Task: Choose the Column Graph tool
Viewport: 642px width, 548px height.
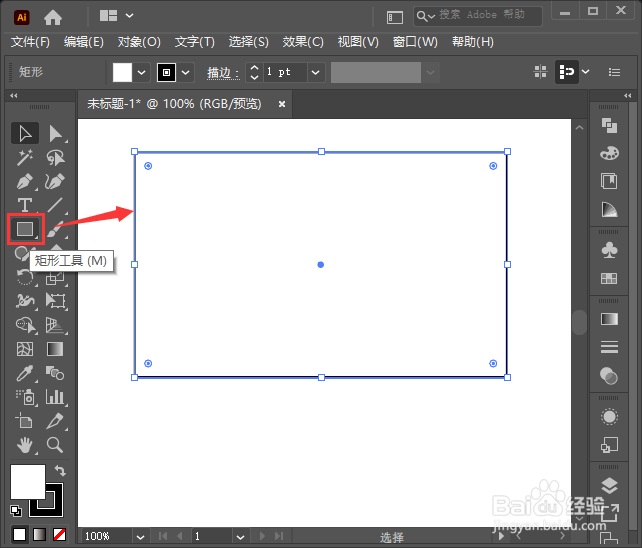Action: [55, 397]
